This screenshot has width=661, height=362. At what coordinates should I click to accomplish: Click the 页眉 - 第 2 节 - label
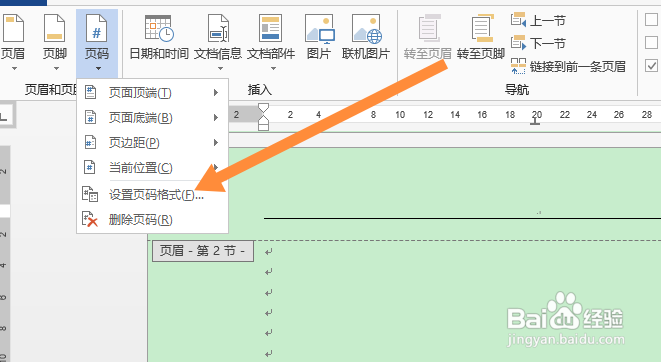(203, 251)
